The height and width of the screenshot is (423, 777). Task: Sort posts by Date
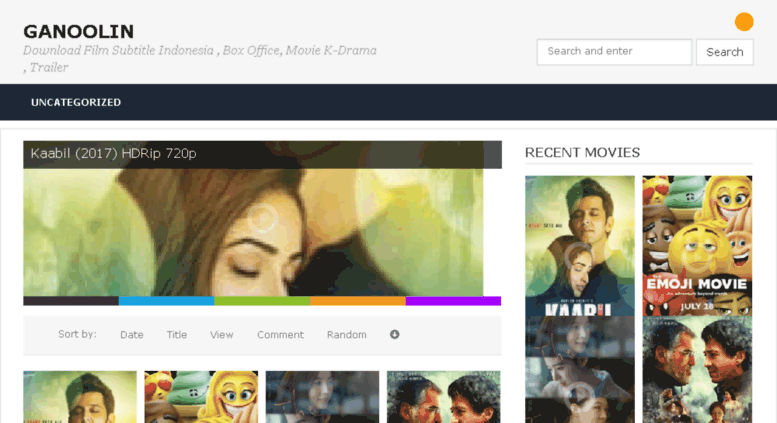tap(132, 335)
